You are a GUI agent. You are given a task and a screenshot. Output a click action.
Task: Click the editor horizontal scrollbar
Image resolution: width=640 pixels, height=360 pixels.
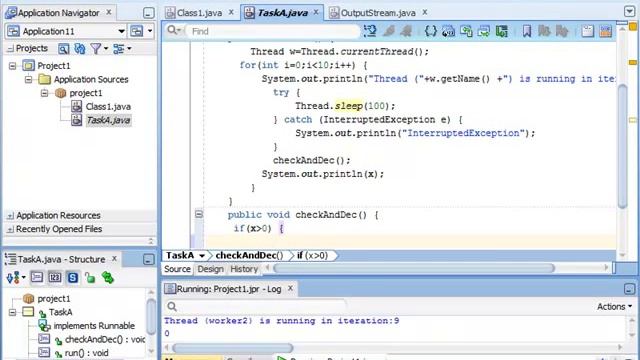pyautogui.click(x=414, y=268)
